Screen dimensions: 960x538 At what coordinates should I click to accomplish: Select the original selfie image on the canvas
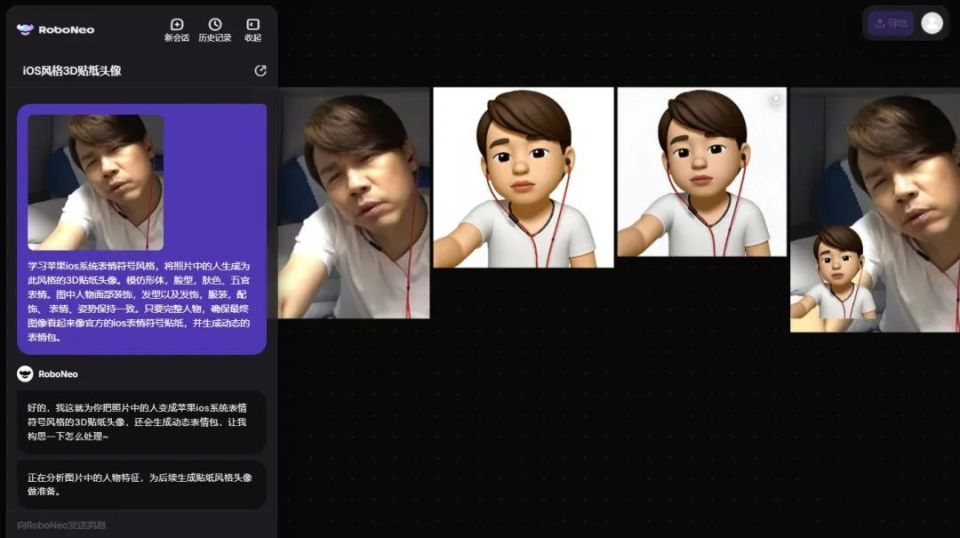coord(354,203)
